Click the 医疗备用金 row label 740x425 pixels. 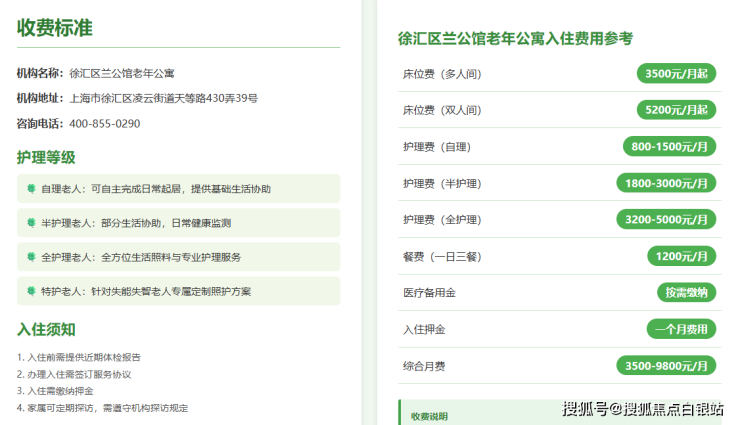[x=429, y=293]
